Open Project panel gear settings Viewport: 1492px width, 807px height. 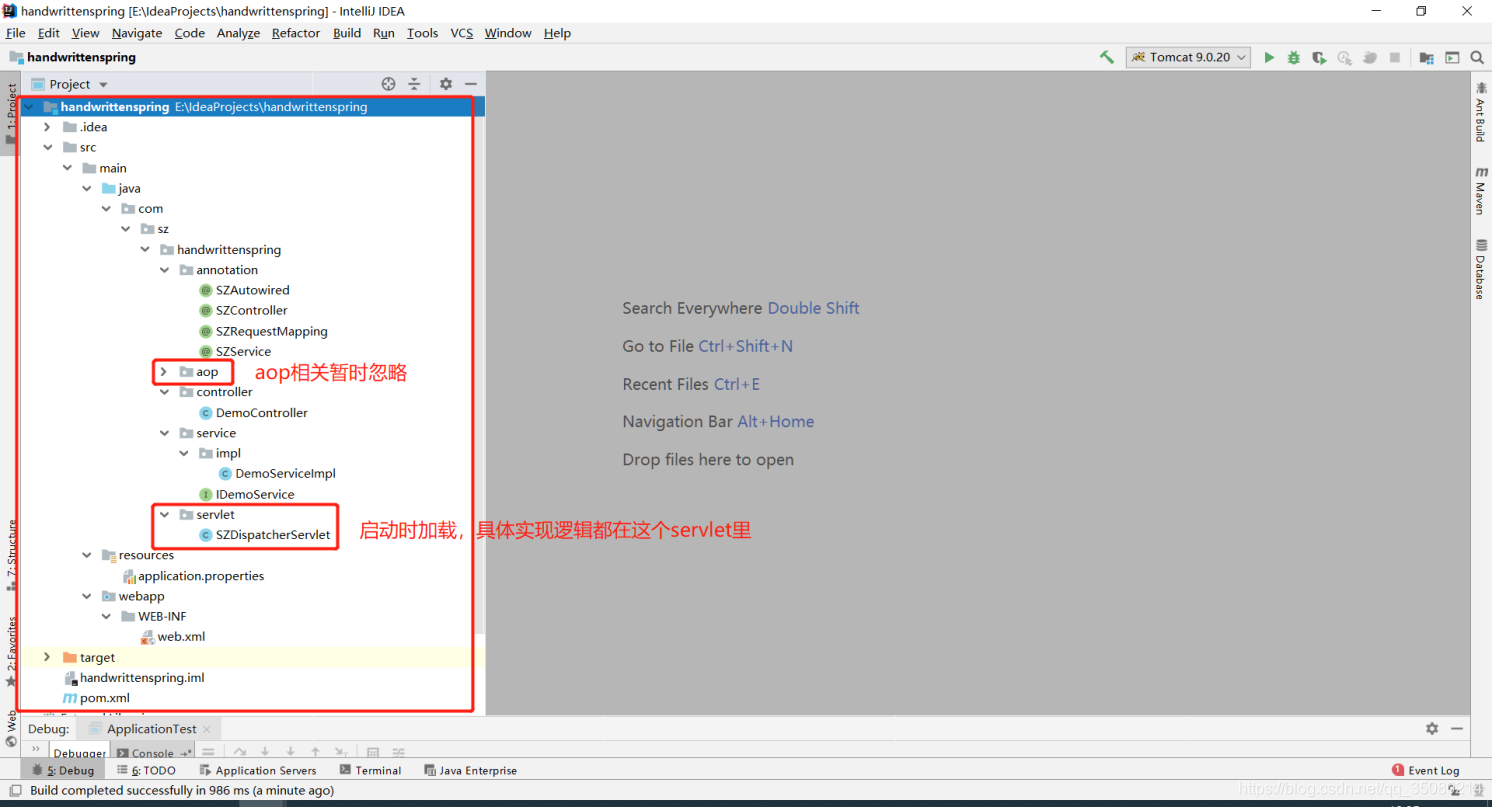tap(446, 84)
